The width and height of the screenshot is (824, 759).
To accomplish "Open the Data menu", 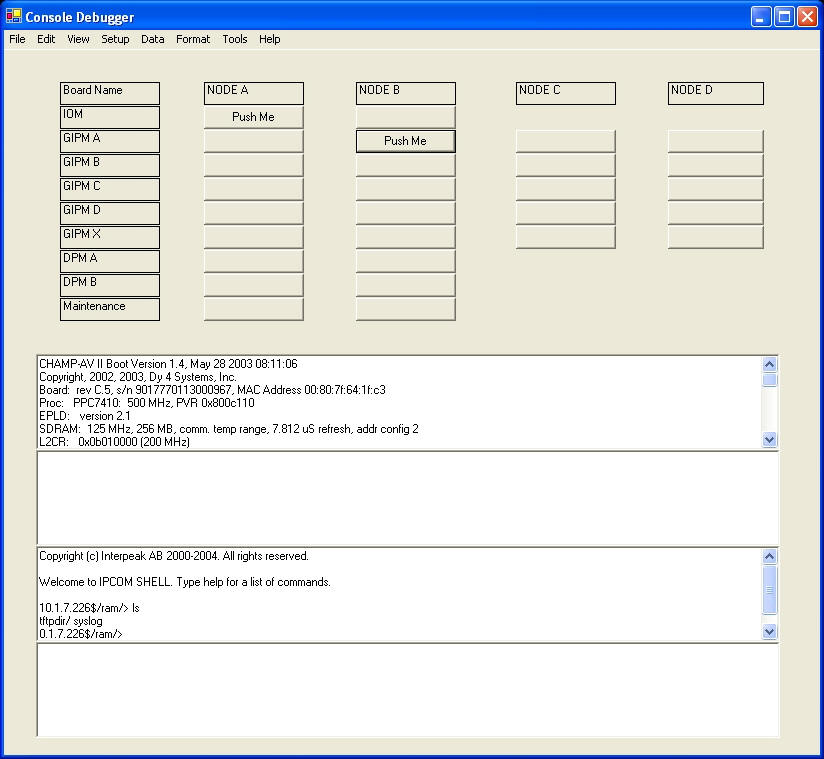I will point(152,39).
